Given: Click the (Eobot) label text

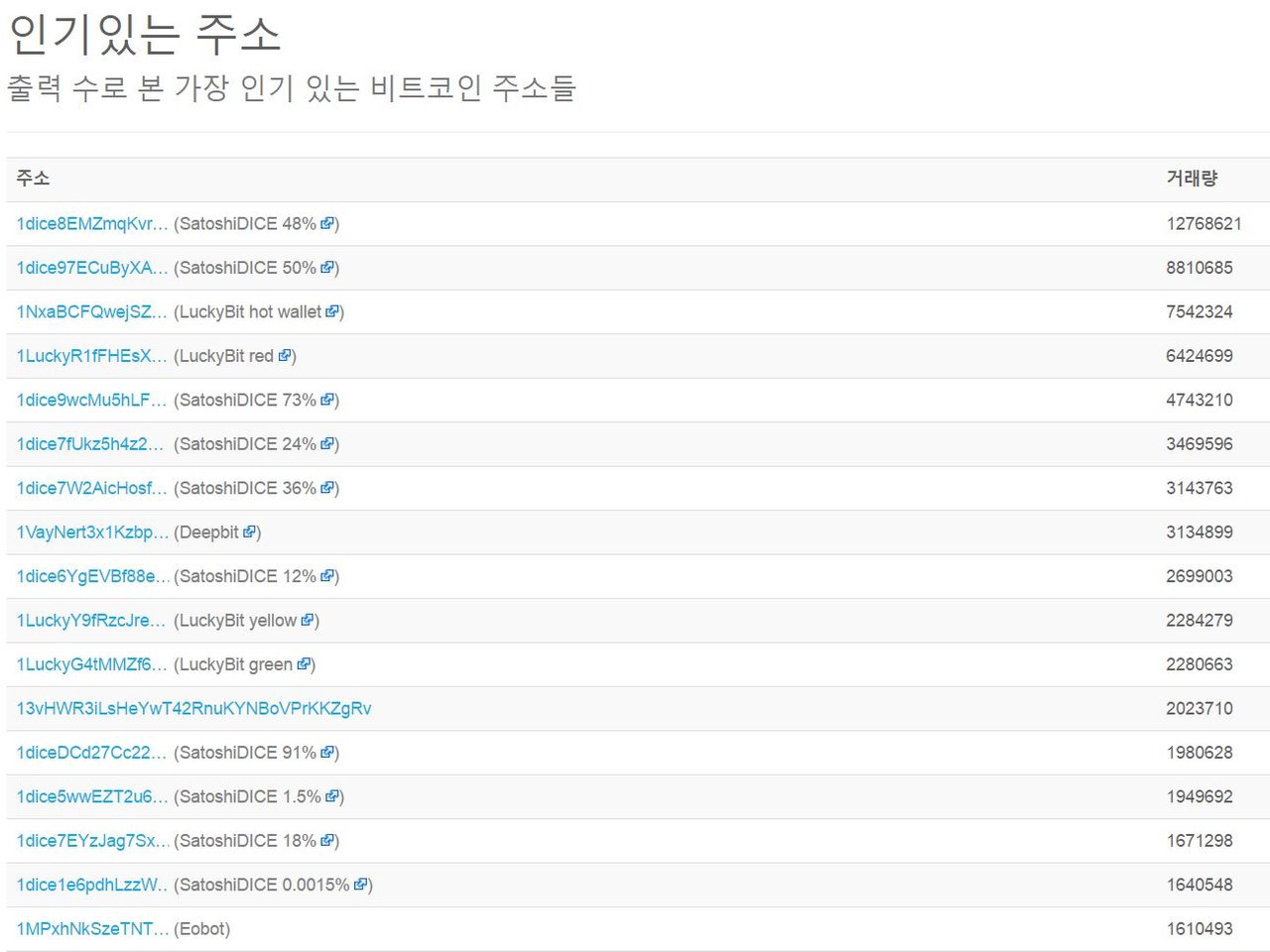Looking at the screenshot, I should pos(202,929).
